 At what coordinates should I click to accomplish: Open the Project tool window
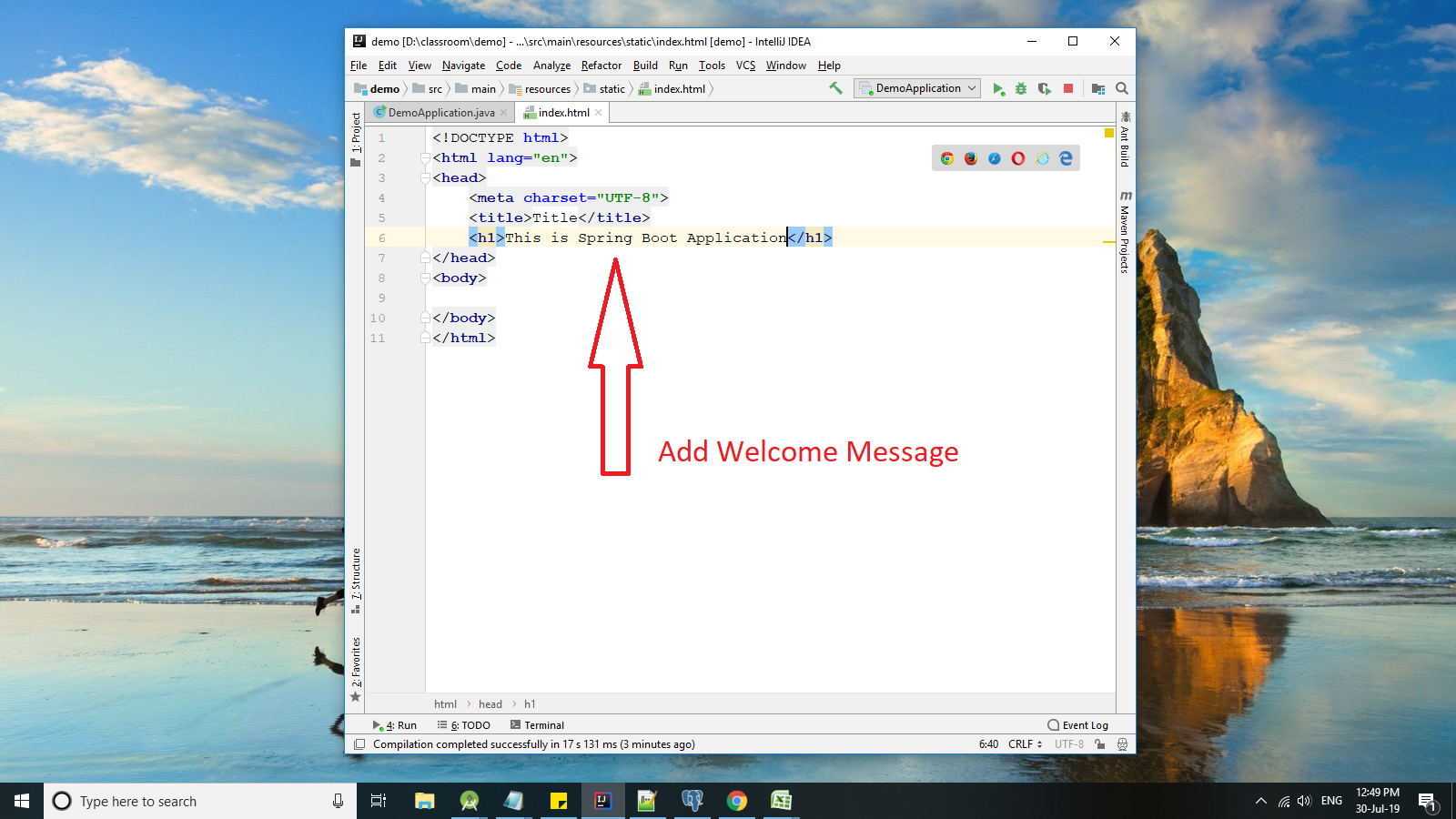pos(356,138)
